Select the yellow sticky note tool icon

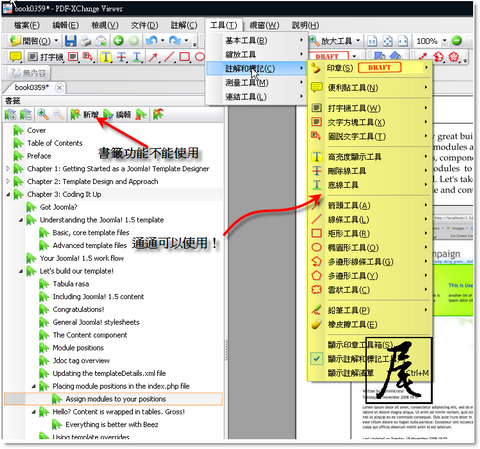pos(15,57)
